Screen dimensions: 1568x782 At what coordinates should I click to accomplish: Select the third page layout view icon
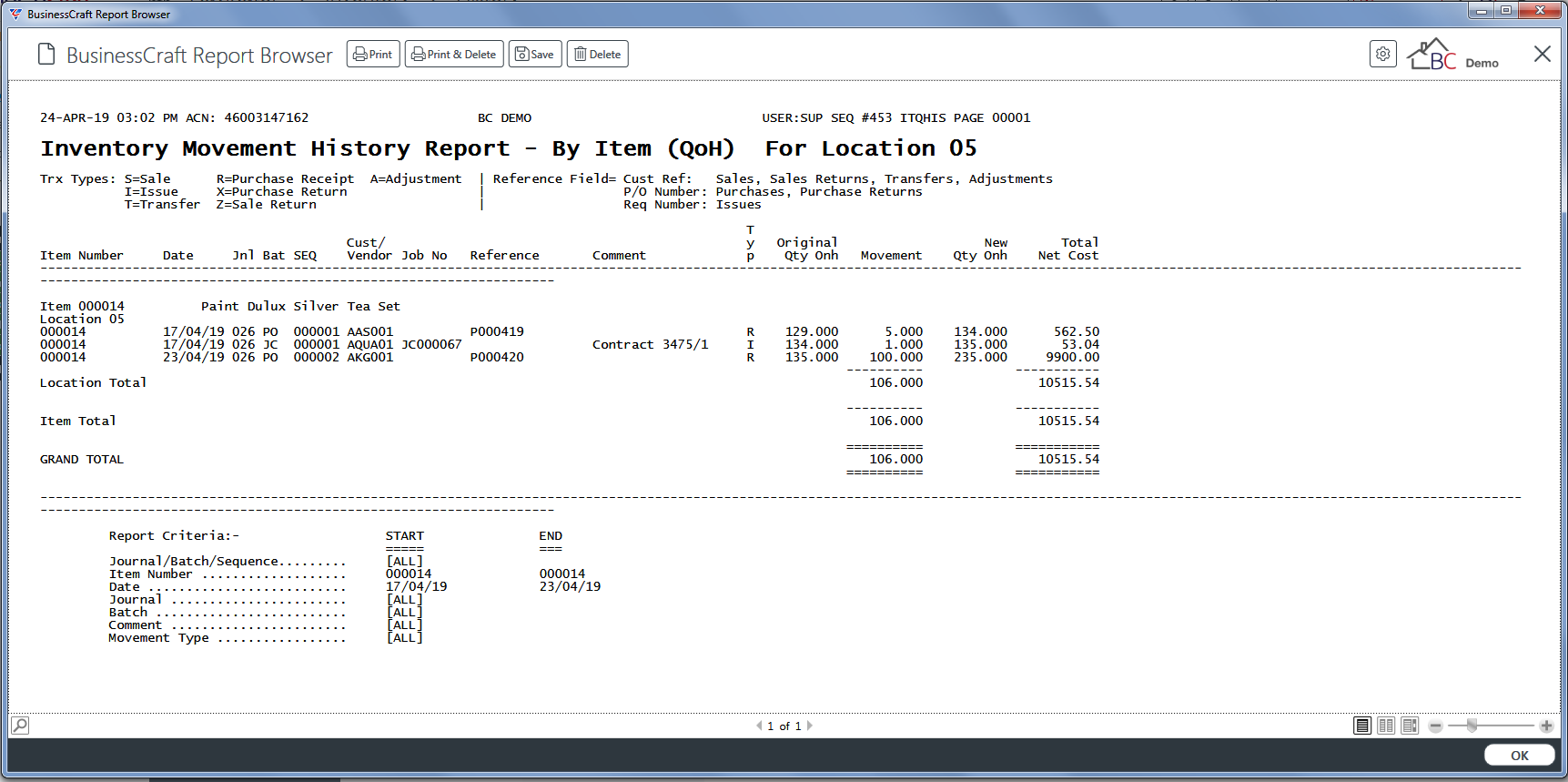click(1410, 726)
